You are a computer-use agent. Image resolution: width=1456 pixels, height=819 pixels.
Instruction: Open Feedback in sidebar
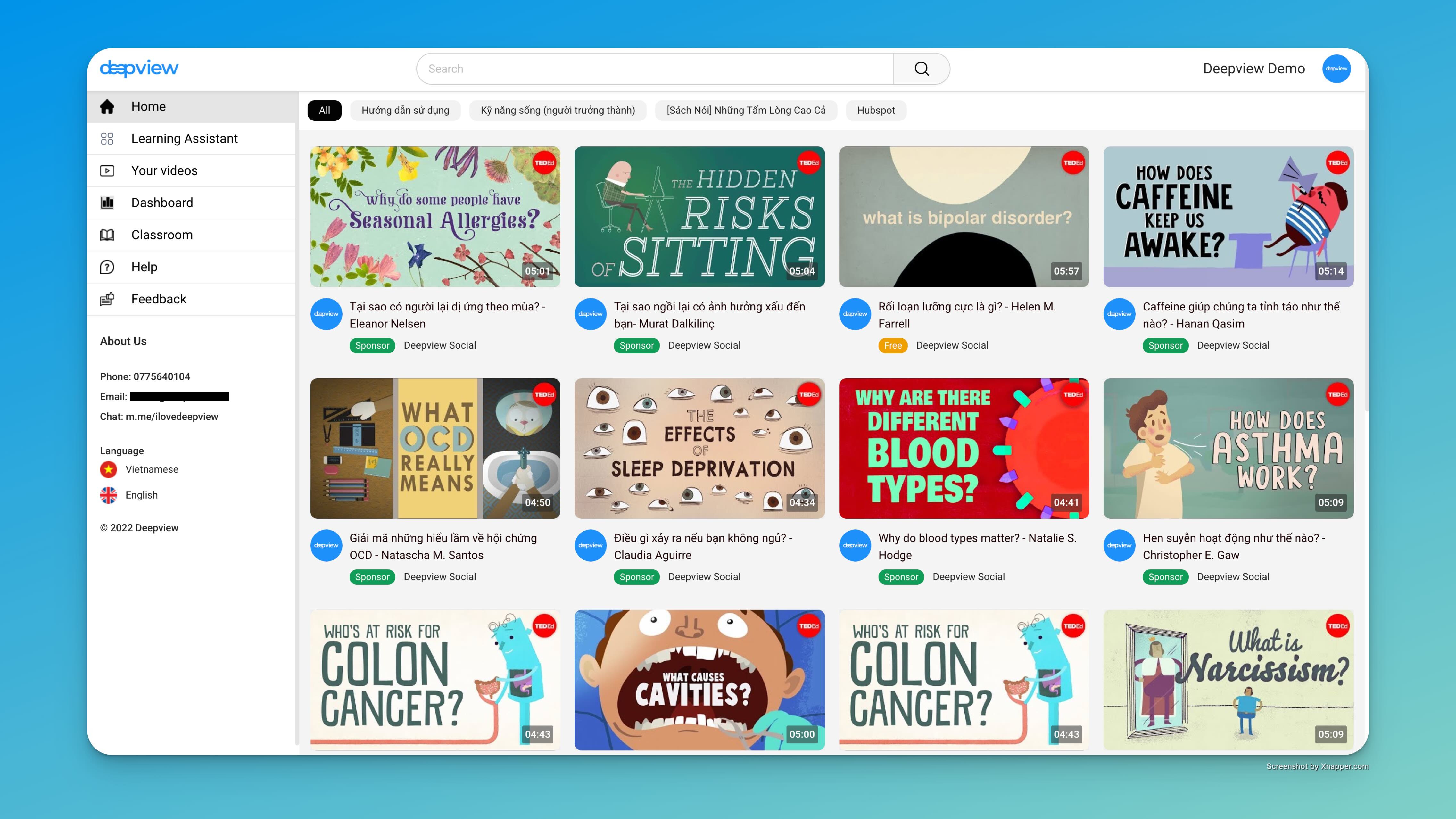coord(192,299)
